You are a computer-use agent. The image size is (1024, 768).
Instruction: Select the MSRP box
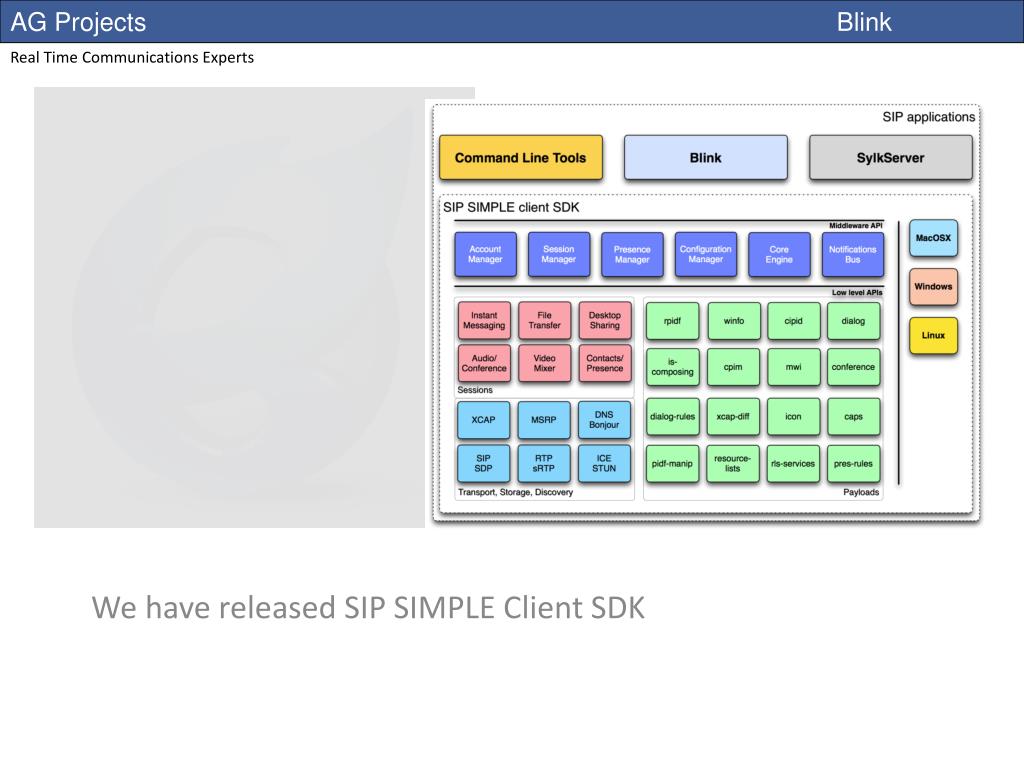tap(543, 419)
